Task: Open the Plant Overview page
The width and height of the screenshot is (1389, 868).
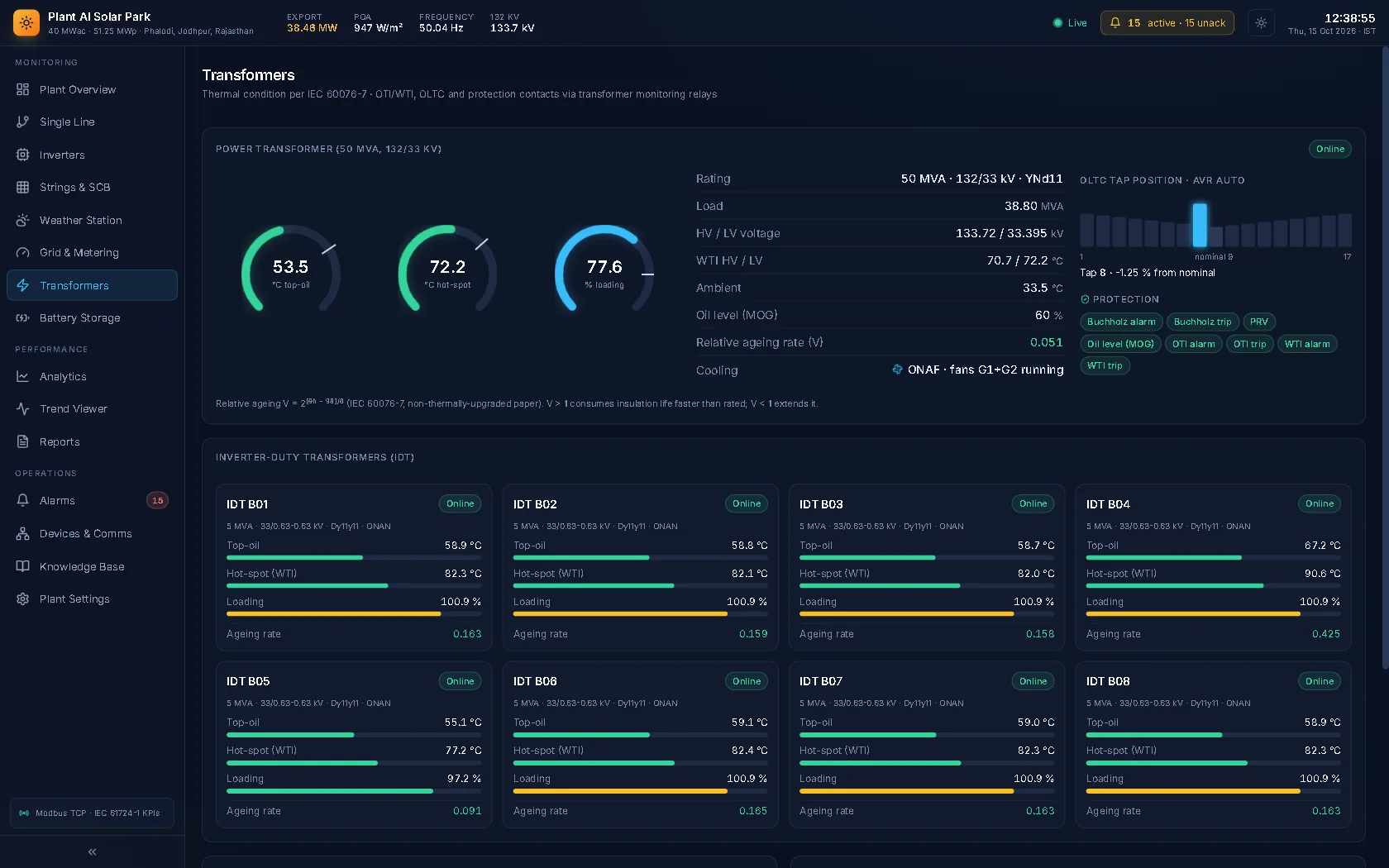Action: 92,89
